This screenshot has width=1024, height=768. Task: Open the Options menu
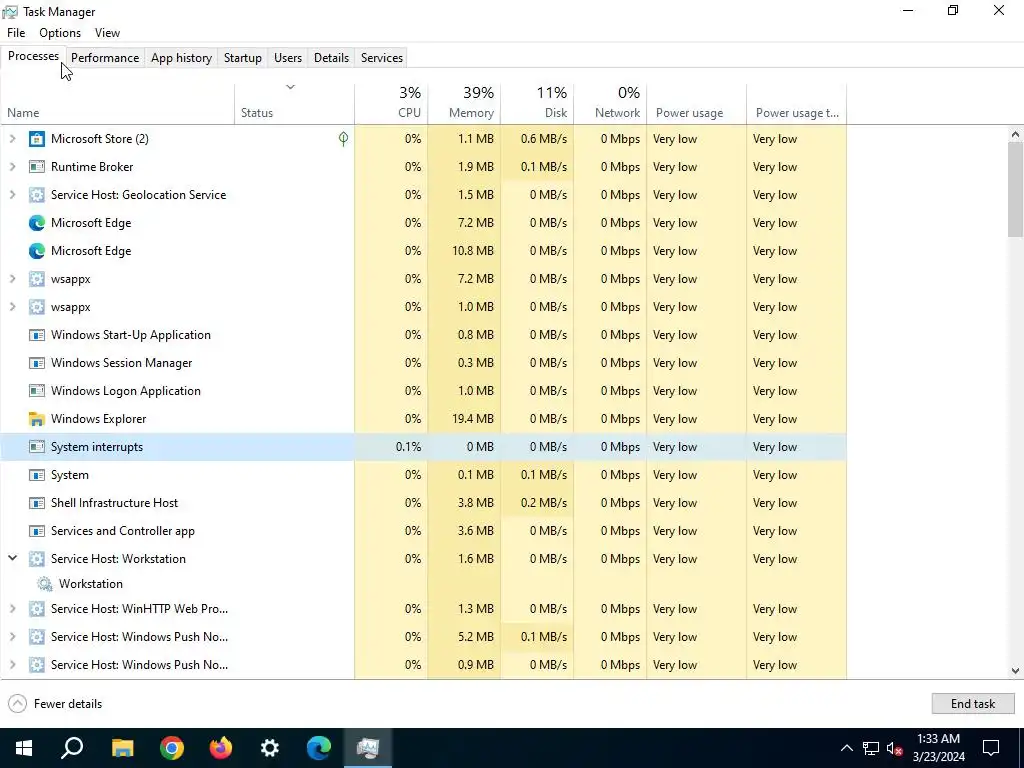60,33
